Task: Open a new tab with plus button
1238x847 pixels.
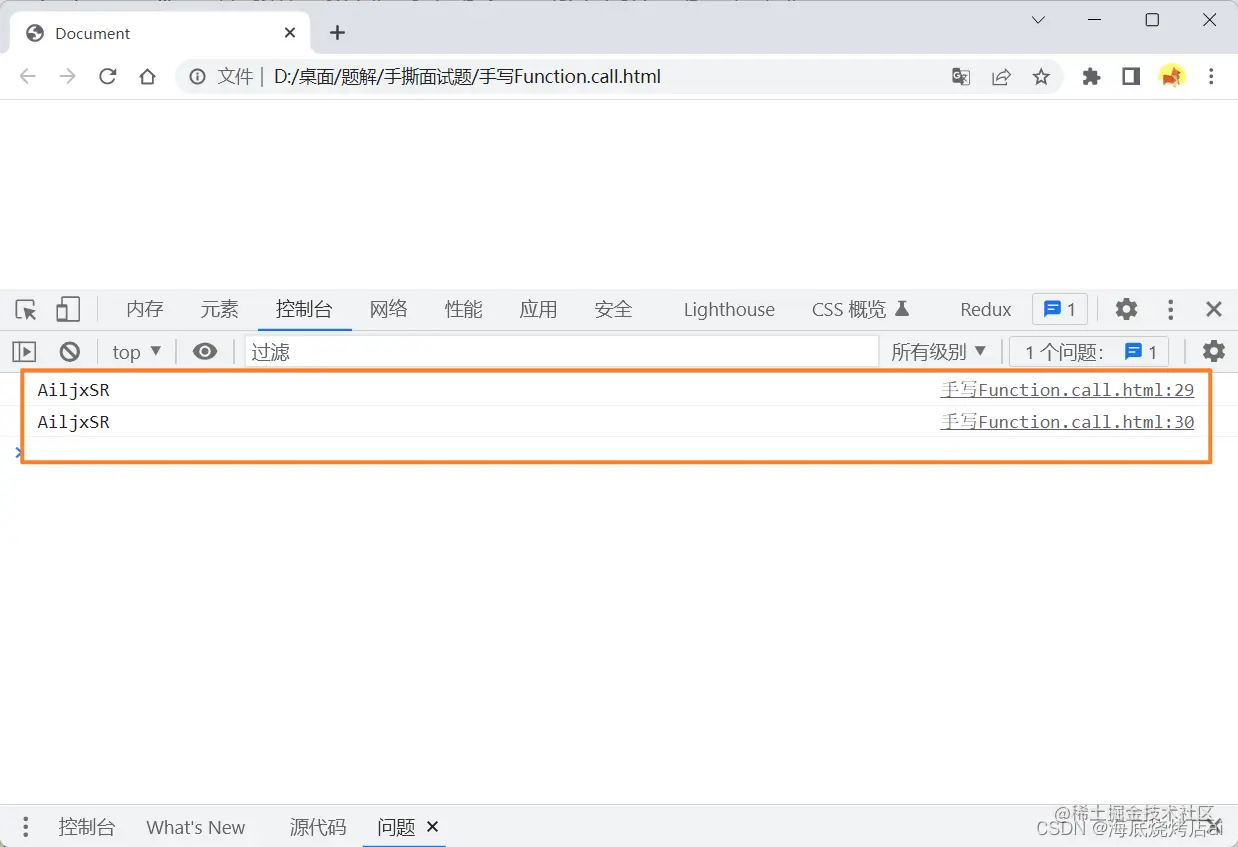Action: coord(337,33)
